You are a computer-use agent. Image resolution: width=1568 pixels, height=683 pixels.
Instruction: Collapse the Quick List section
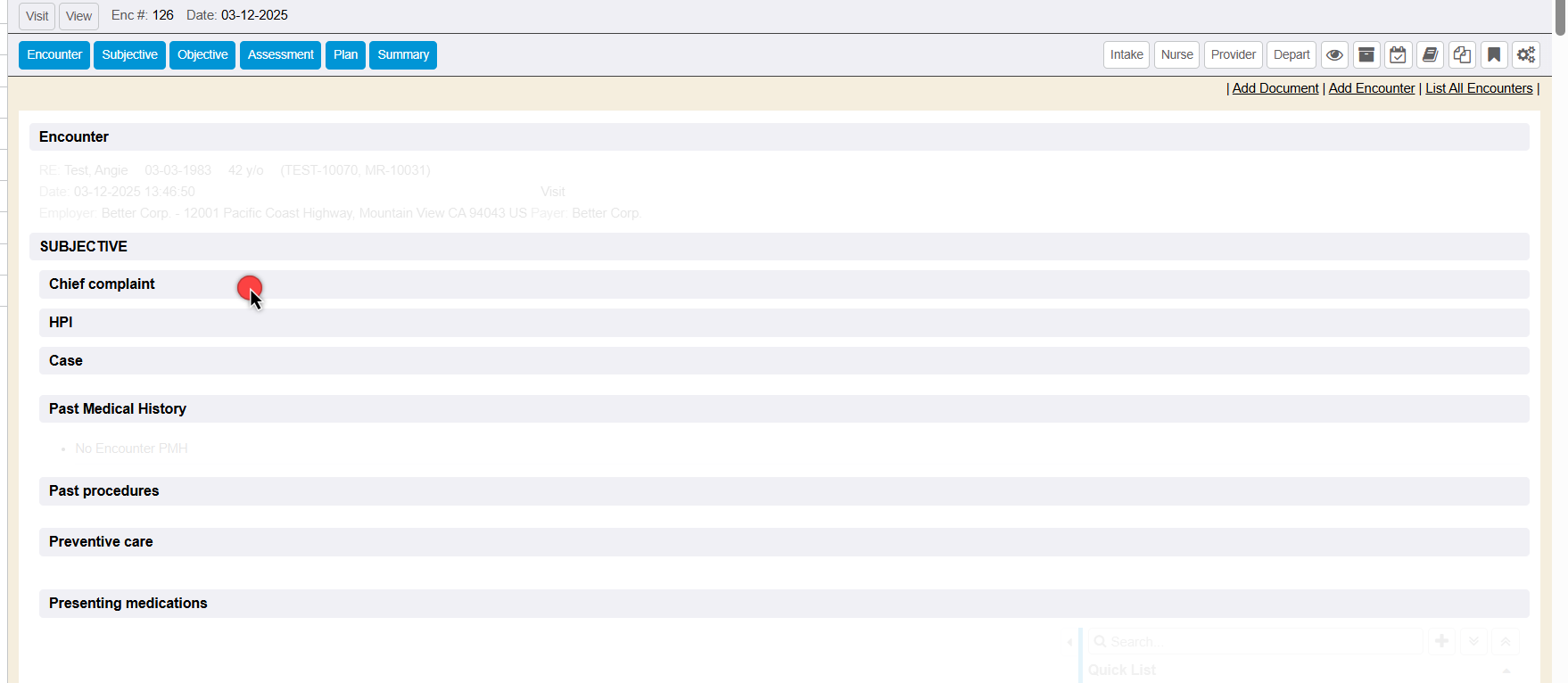point(1506,671)
